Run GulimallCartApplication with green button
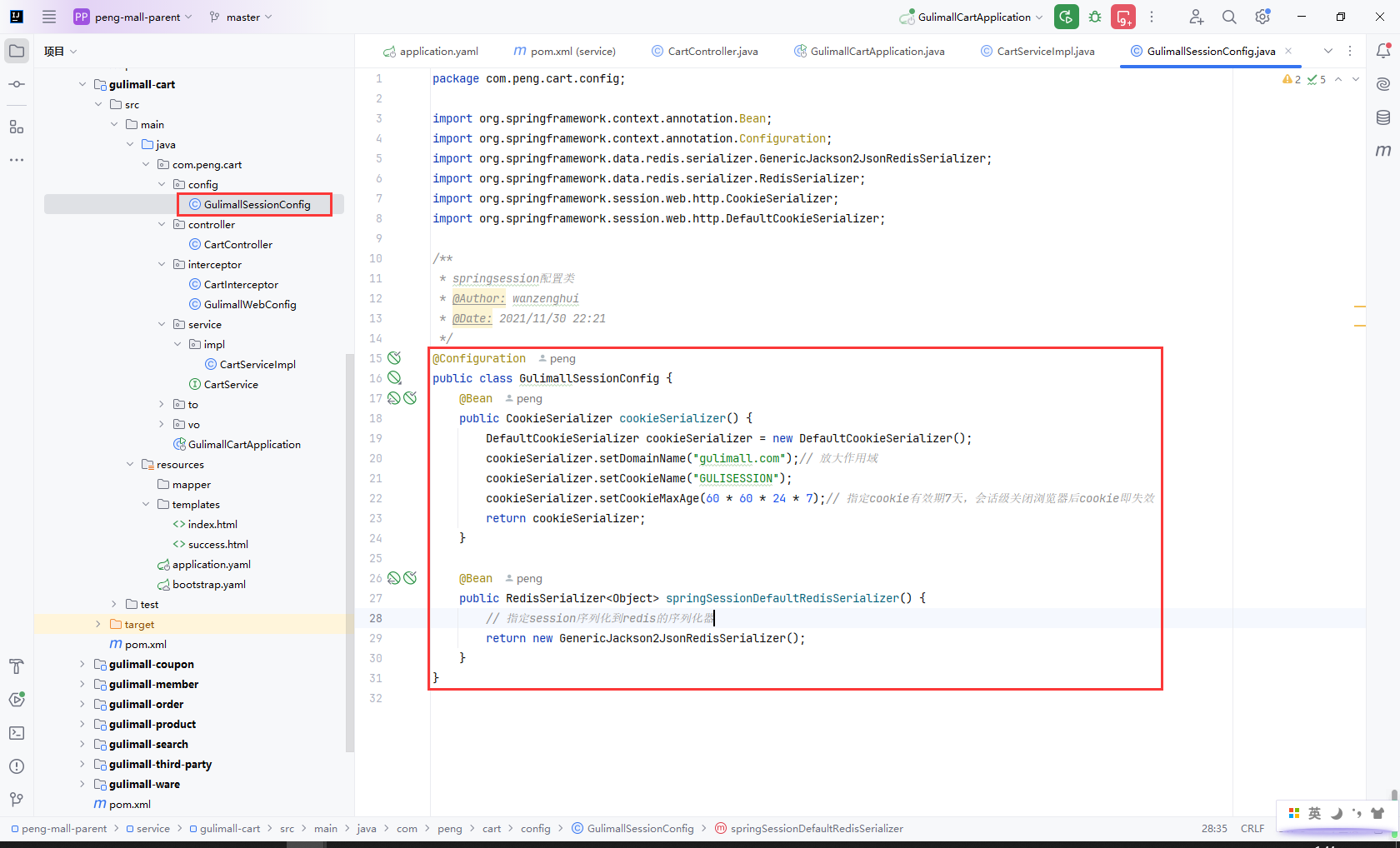The image size is (1400, 848). pyautogui.click(x=1066, y=17)
